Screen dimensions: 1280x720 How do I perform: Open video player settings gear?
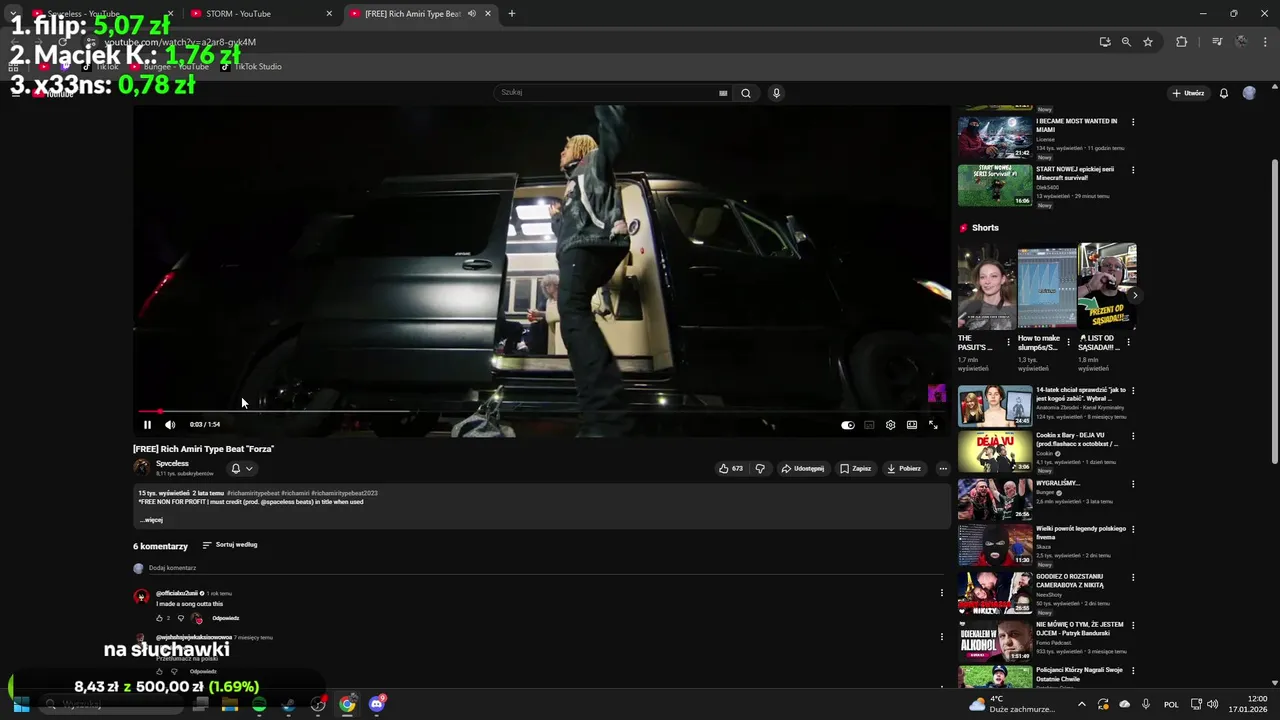890,425
